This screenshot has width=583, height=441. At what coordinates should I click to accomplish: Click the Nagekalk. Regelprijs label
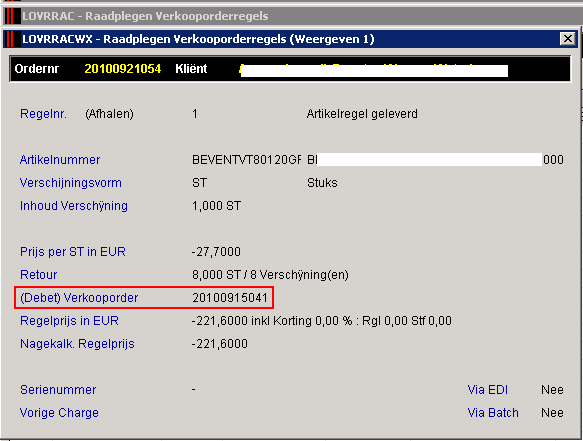77,344
